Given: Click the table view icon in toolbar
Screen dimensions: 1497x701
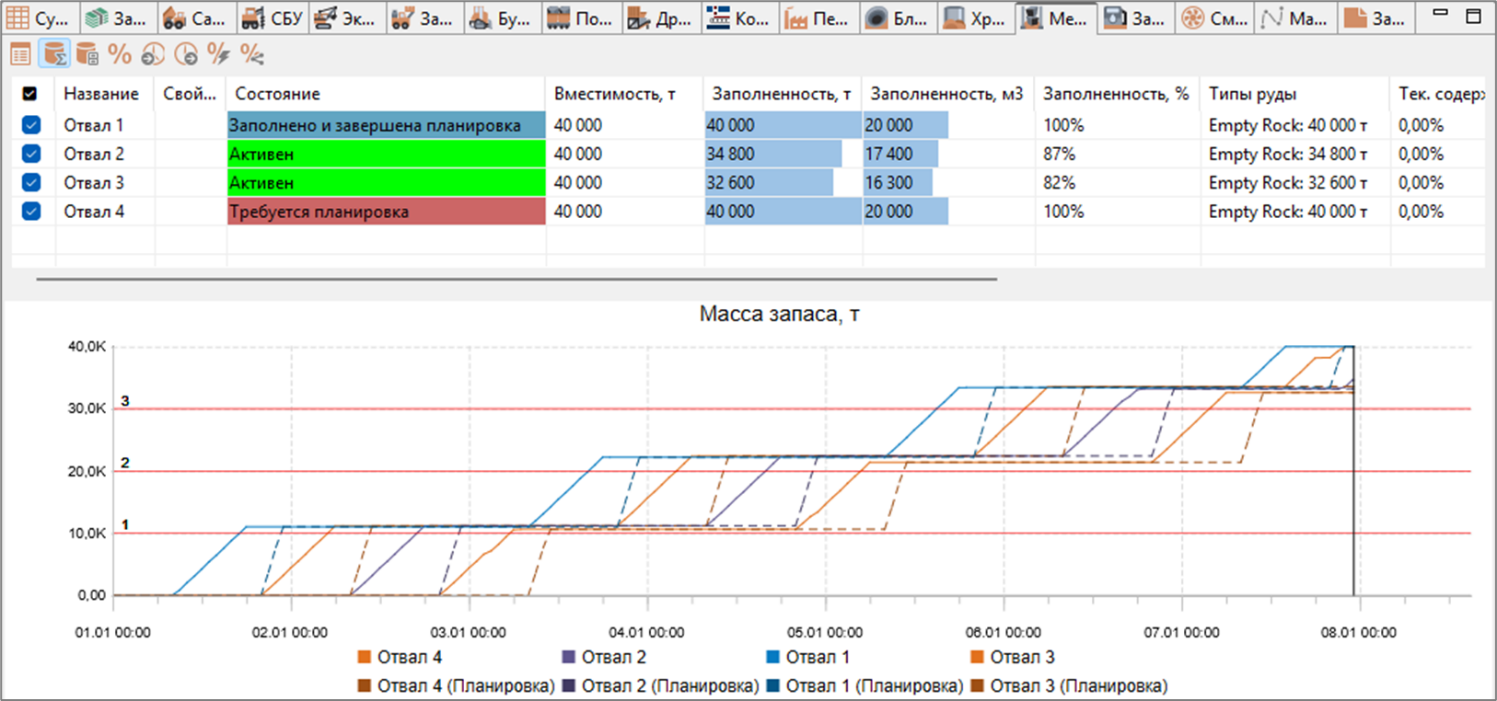Looking at the screenshot, I should [20, 54].
